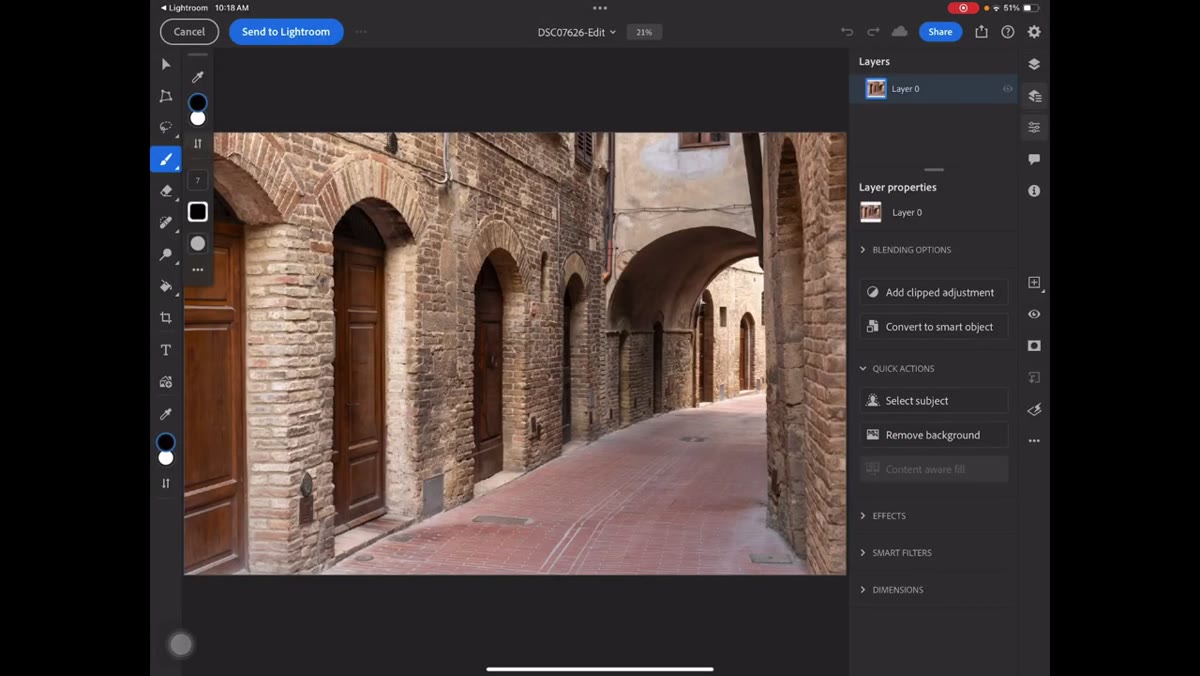1200x676 pixels.
Task: Select the Crop tool
Action: pyautogui.click(x=166, y=318)
